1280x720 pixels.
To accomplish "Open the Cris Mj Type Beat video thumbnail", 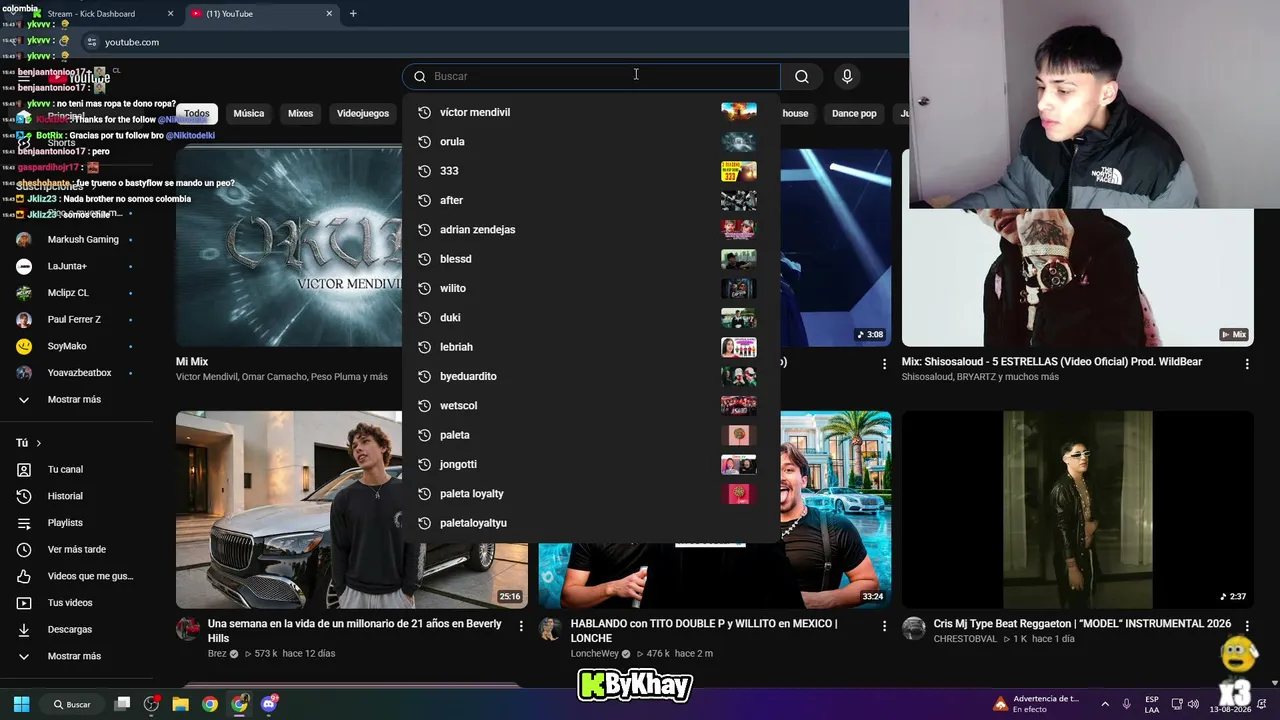I will (x=1078, y=509).
